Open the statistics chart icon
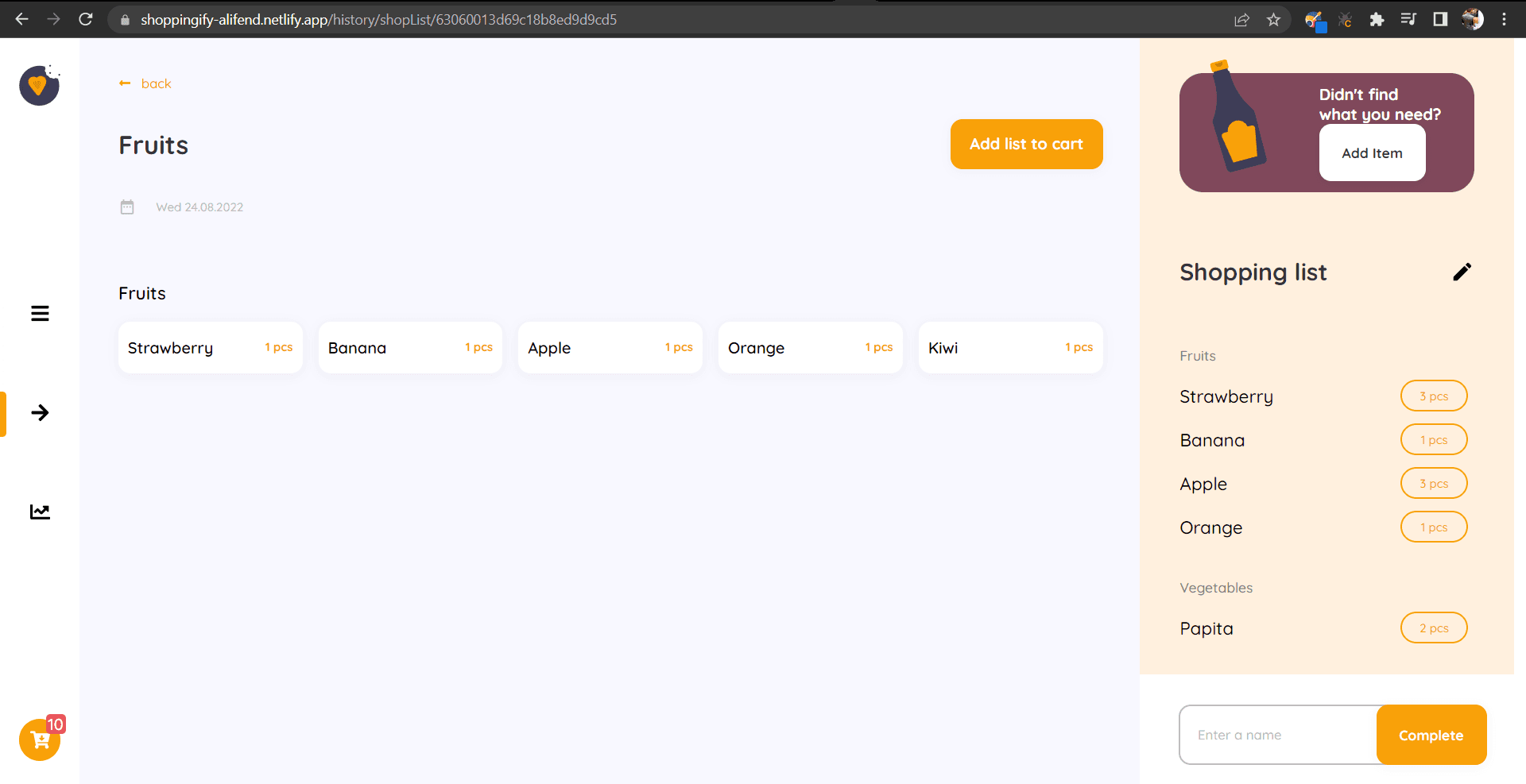Viewport: 1526px width, 784px height. (40, 512)
